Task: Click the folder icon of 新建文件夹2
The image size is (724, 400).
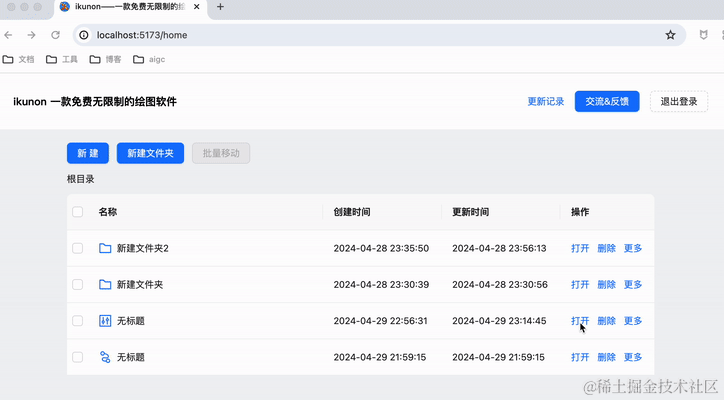Action: click(x=105, y=248)
